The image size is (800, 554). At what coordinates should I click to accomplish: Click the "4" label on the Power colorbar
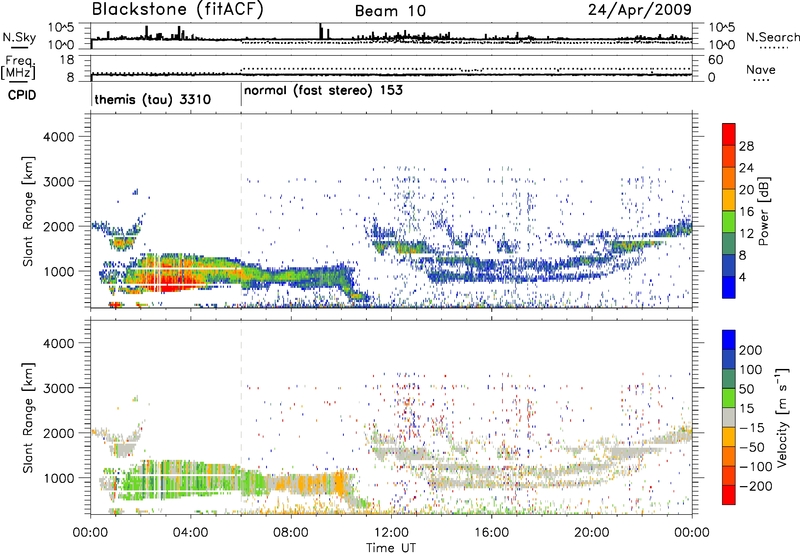click(743, 277)
